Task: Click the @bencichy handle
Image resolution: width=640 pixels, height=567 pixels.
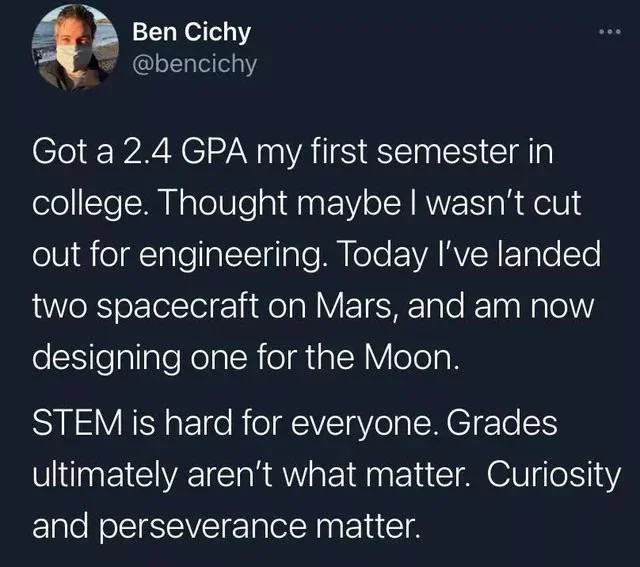Action: tap(194, 64)
